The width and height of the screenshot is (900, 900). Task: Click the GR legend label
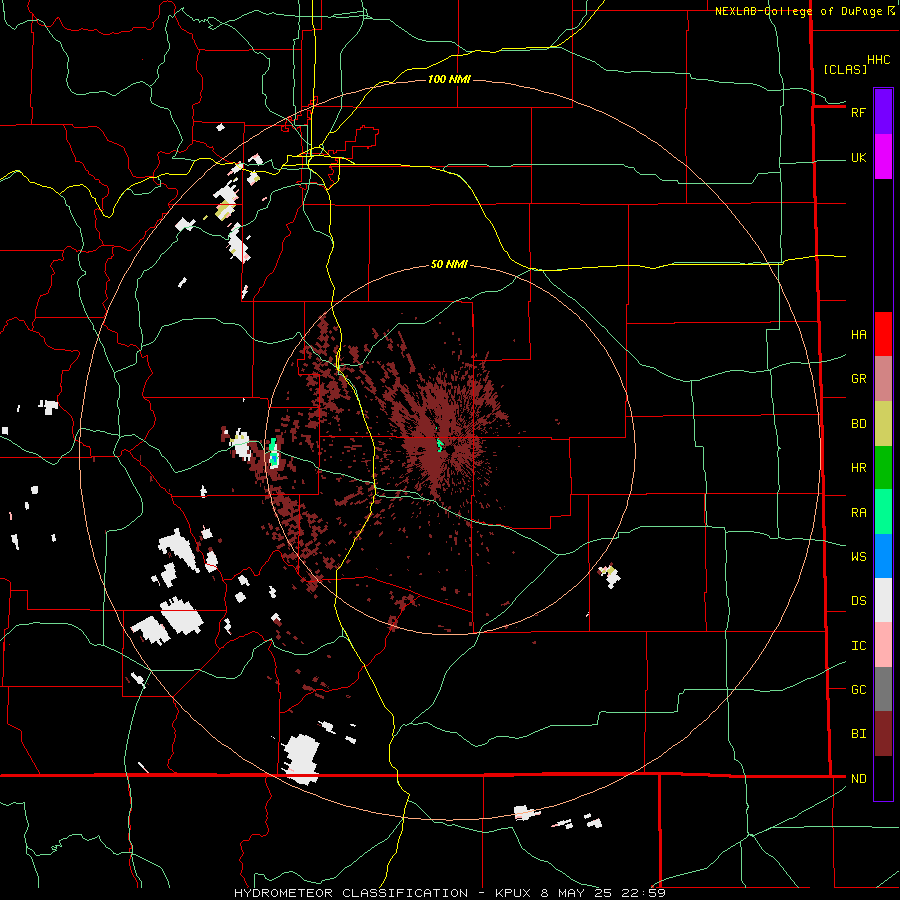(858, 379)
